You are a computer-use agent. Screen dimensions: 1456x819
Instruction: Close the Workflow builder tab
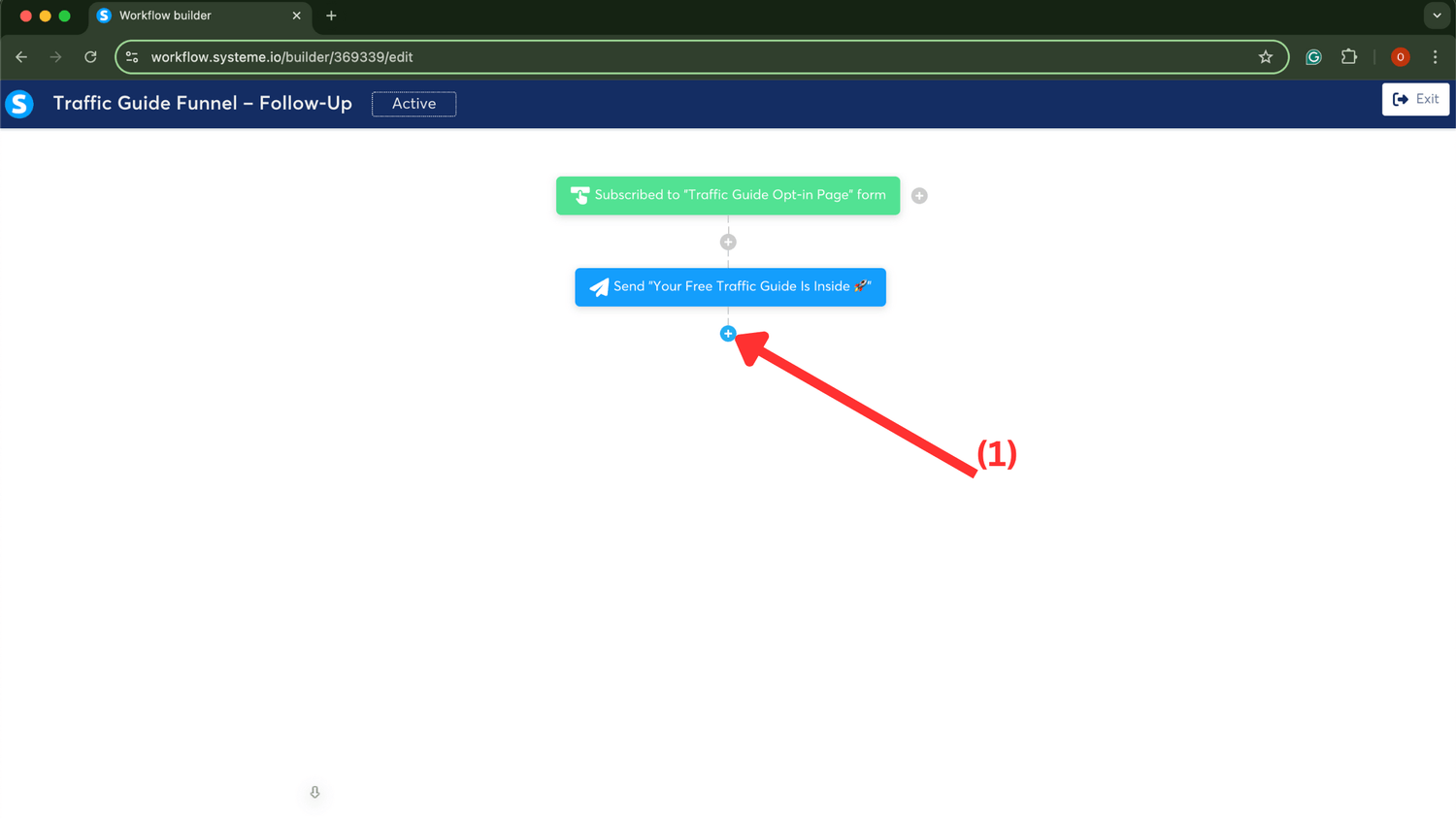(297, 16)
